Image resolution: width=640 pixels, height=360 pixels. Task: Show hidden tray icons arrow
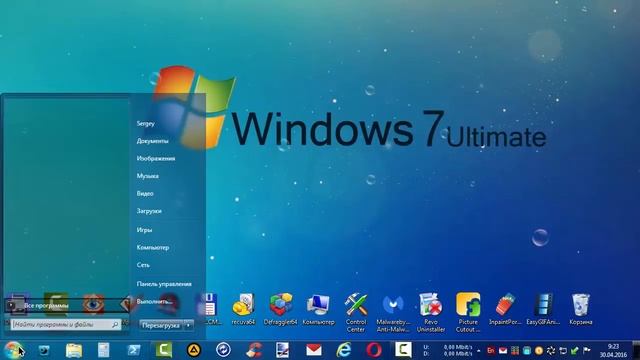pos(479,351)
